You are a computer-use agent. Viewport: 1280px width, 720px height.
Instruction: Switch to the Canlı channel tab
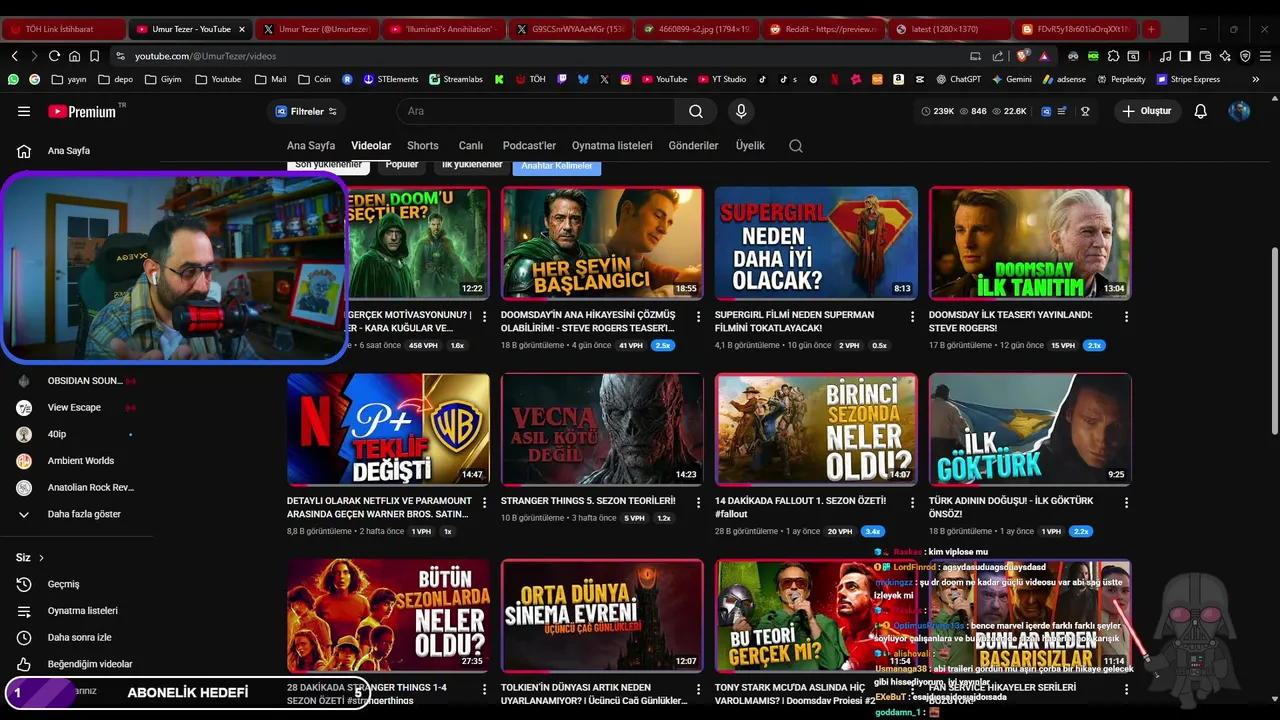point(470,146)
